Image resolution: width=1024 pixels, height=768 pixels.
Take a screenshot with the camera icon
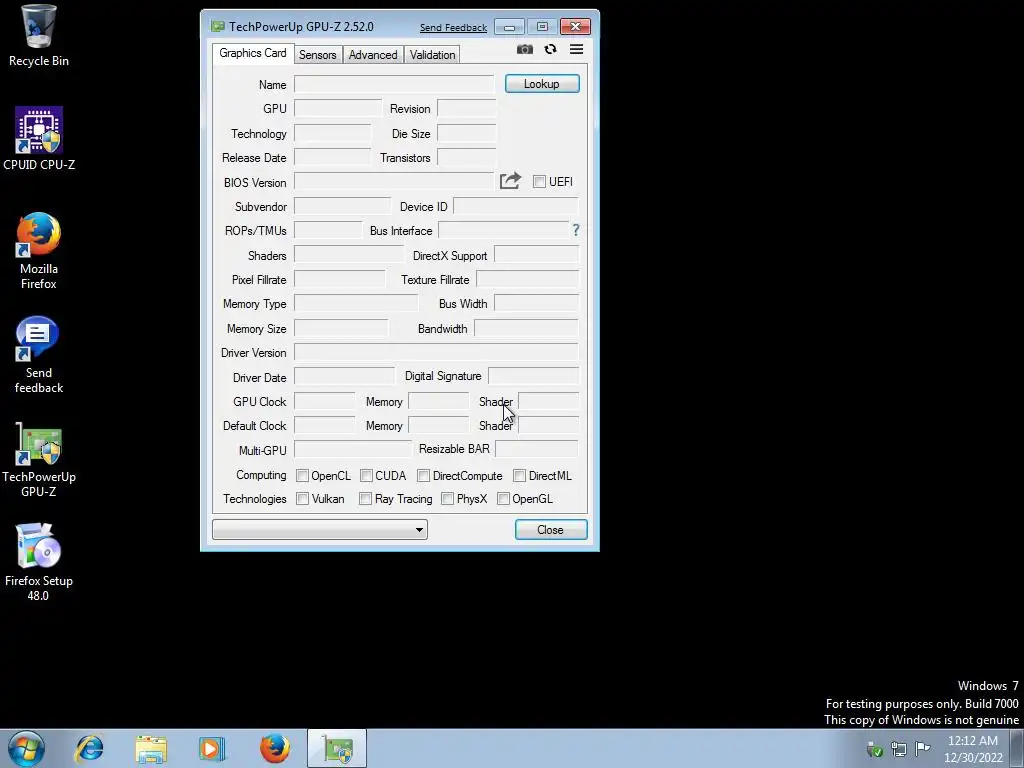pyautogui.click(x=524, y=50)
